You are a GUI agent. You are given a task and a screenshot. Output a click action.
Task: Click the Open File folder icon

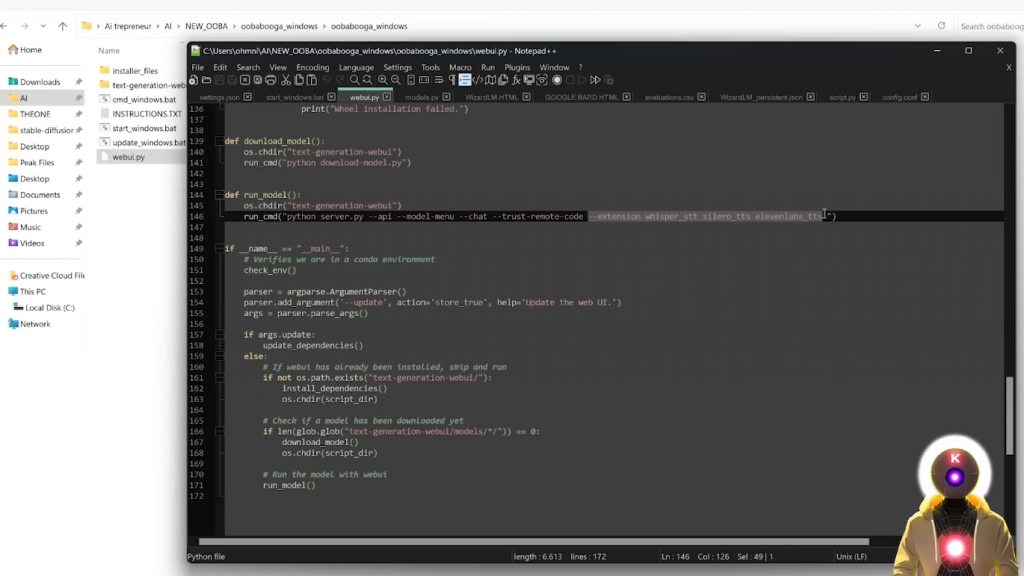click(x=206, y=80)
